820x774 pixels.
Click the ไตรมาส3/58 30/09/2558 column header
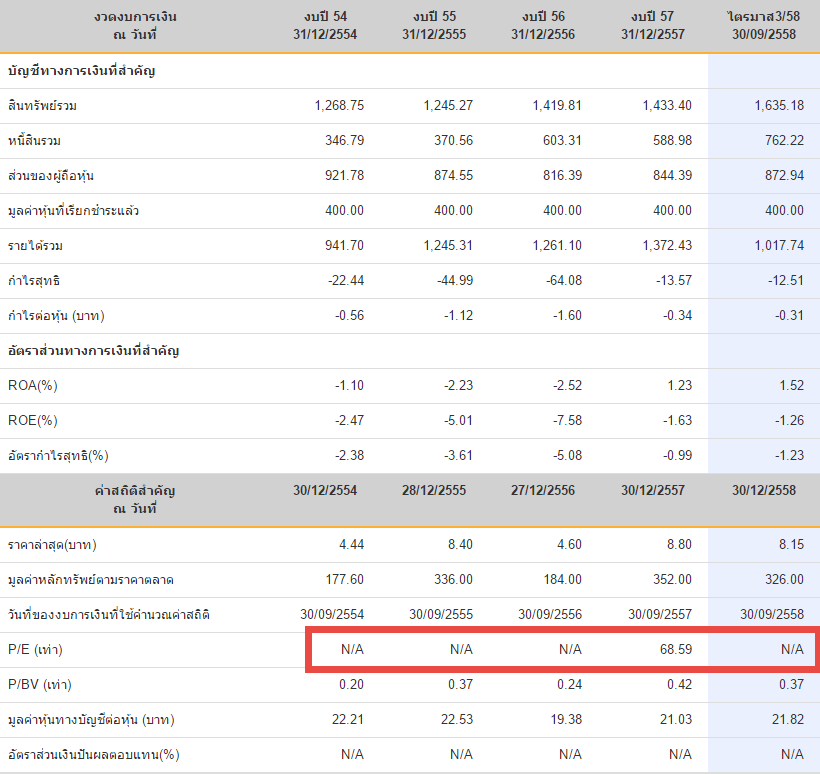[764, 26]
